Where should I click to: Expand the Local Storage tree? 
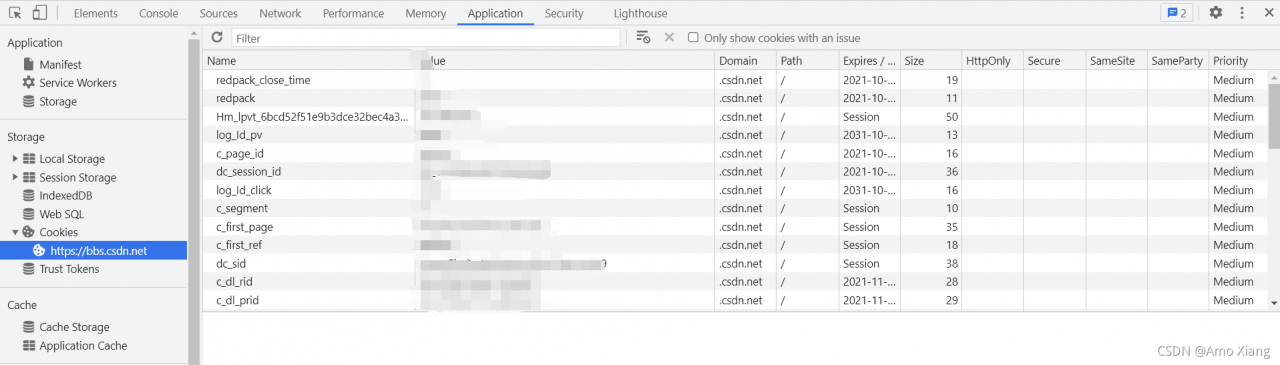[x=14, y=159]
